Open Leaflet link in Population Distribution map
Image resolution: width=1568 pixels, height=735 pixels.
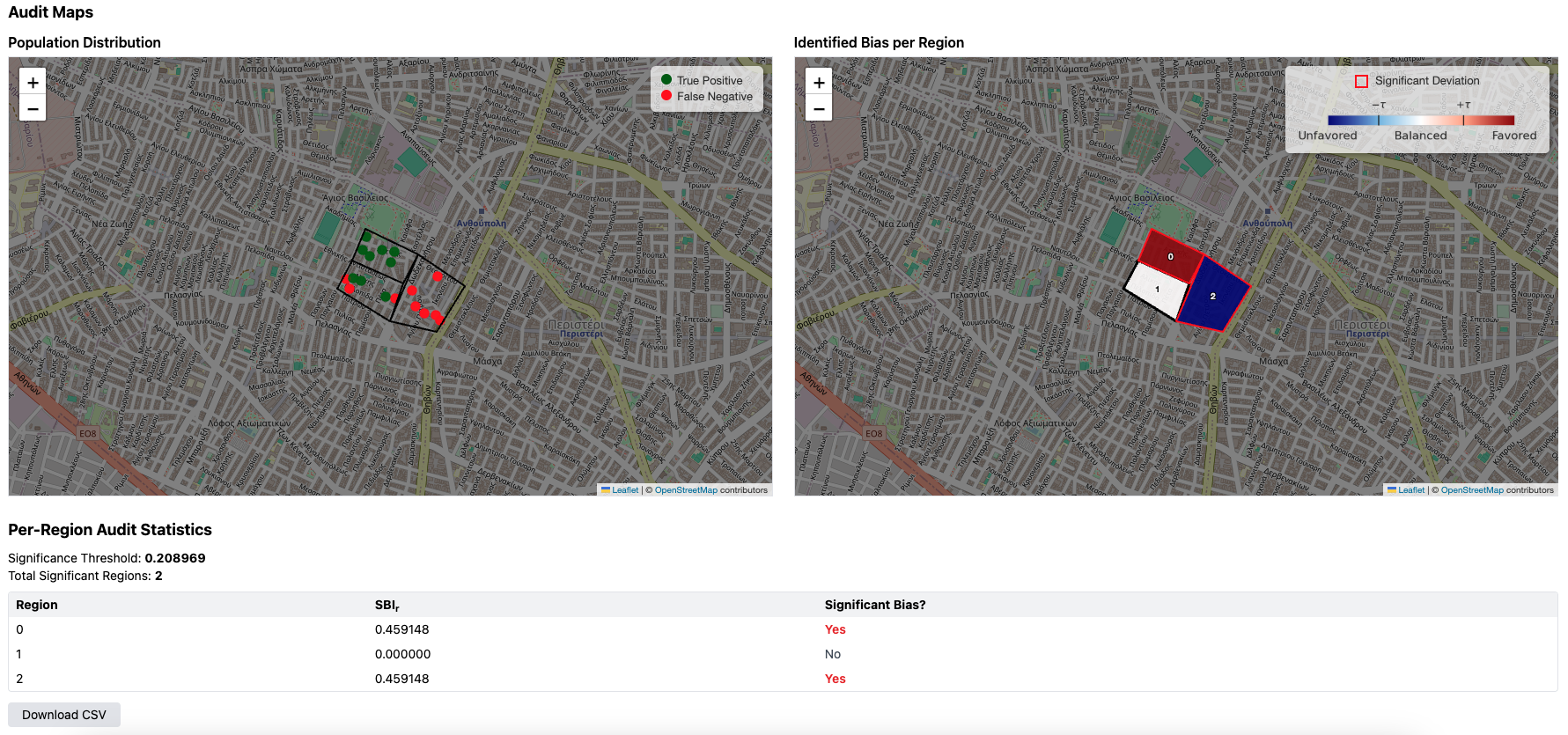coord(625,490)
